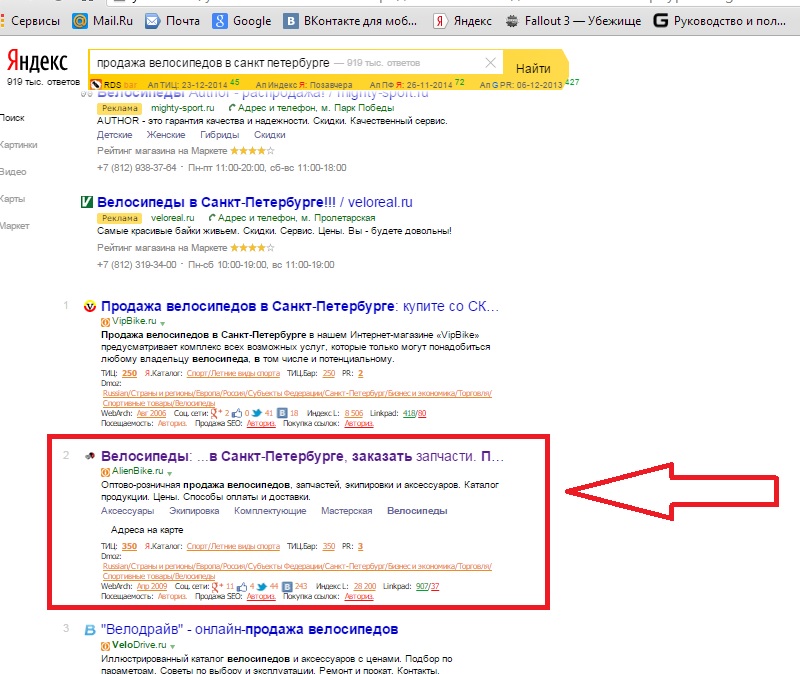
Task: Open the Гибриды sitelink in the mighty-sport ad
Action: 219,135
